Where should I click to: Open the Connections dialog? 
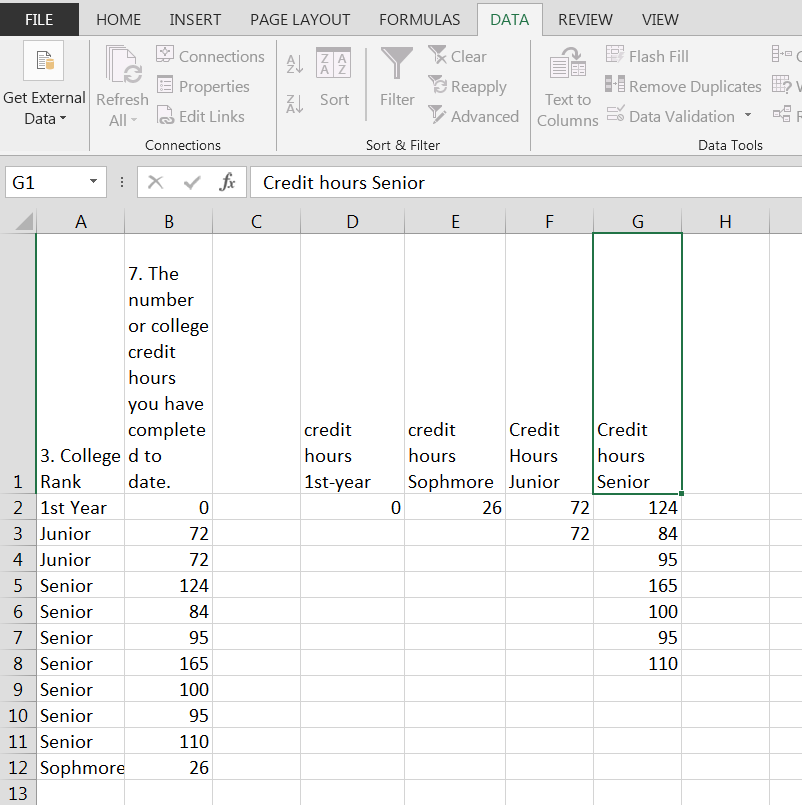click(210, 56)
